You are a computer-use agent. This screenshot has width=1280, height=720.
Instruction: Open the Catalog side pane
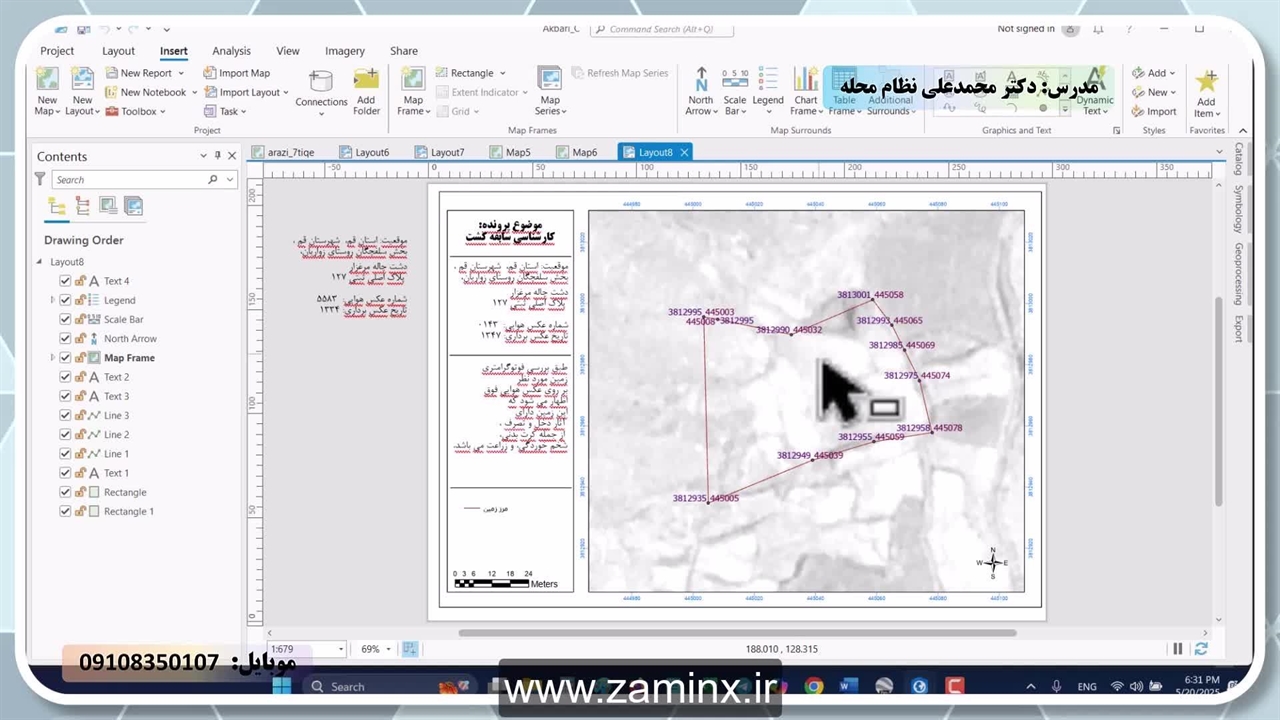[1238, 159]
